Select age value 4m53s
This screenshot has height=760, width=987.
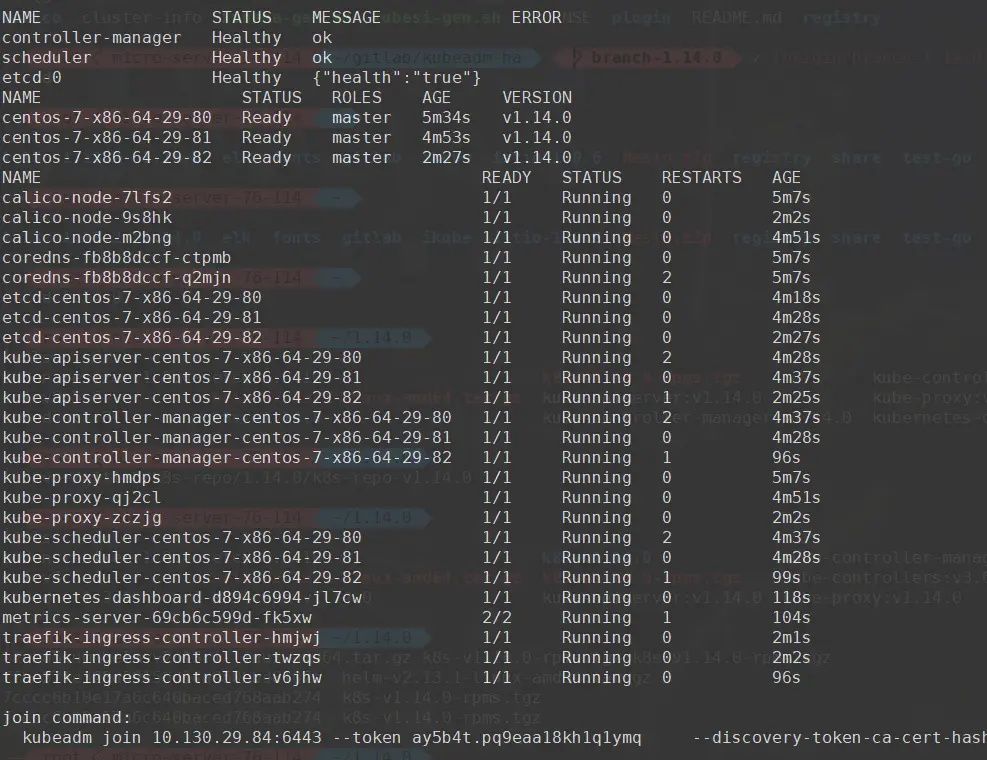click(x=446, y=138)
